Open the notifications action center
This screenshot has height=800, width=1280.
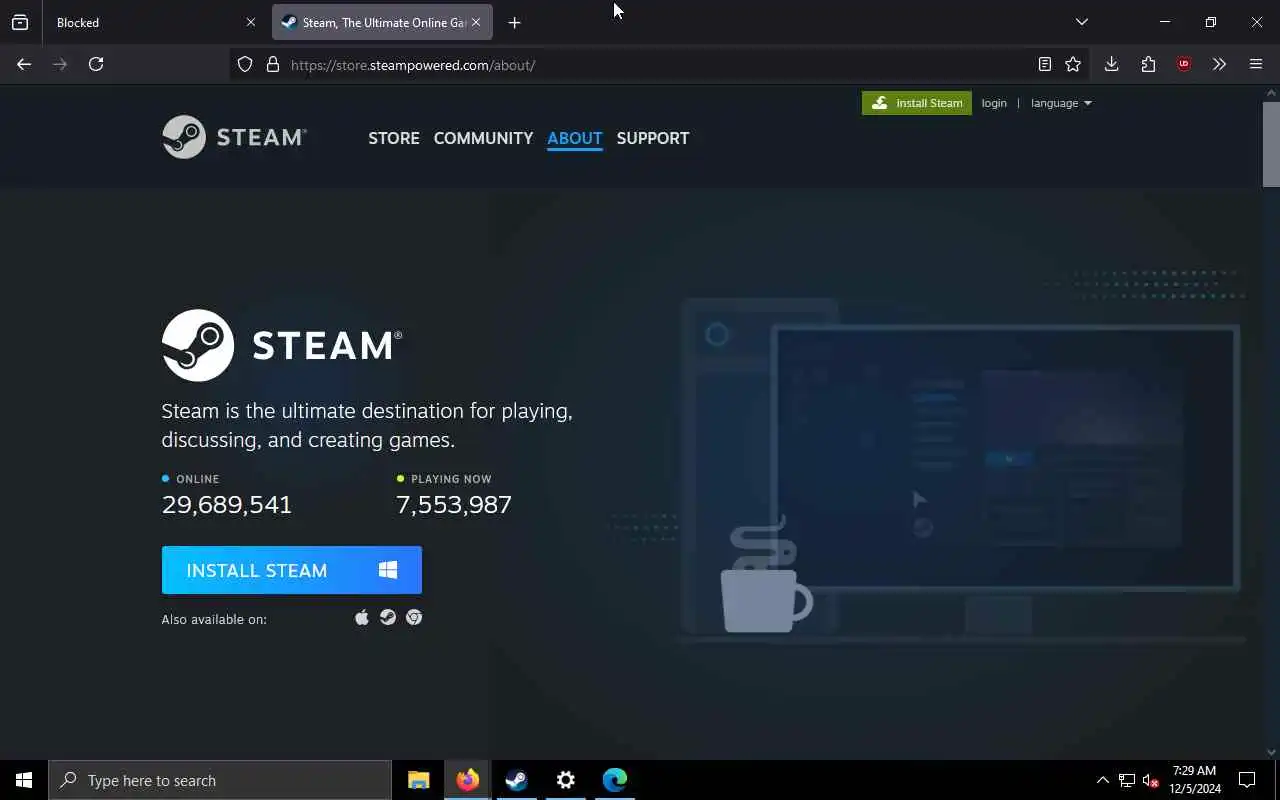(1247, 780)
